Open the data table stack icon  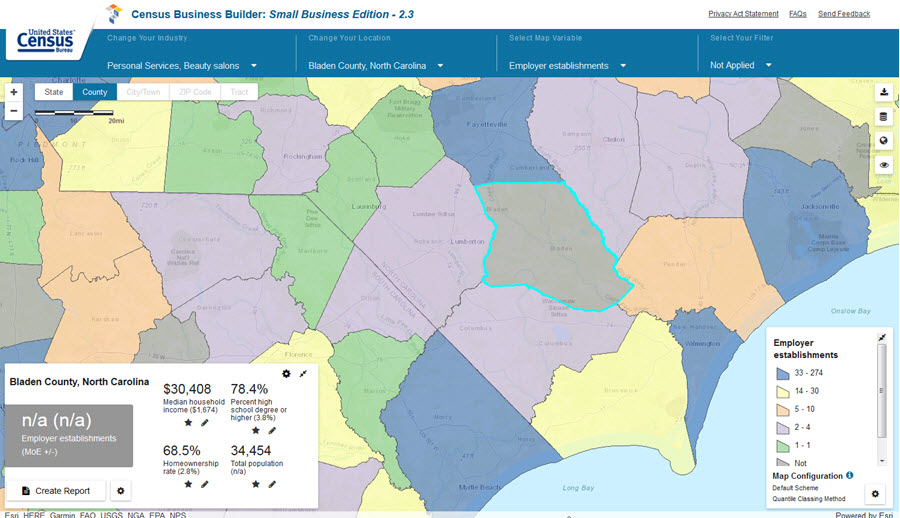[884, 117]
